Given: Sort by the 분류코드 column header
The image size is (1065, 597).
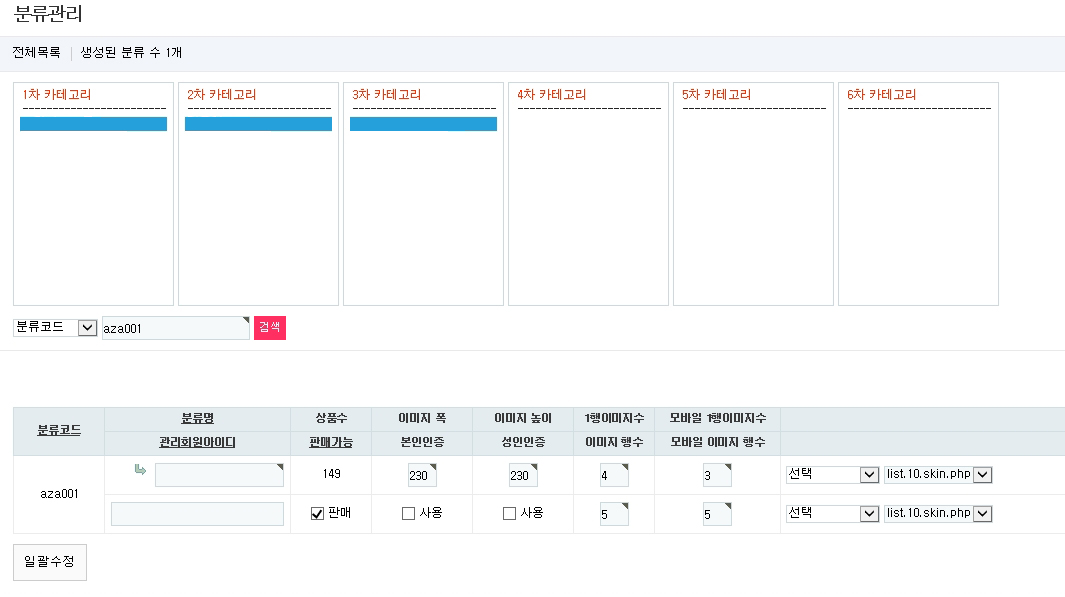Looking at the screenshot, I should 59,431.
